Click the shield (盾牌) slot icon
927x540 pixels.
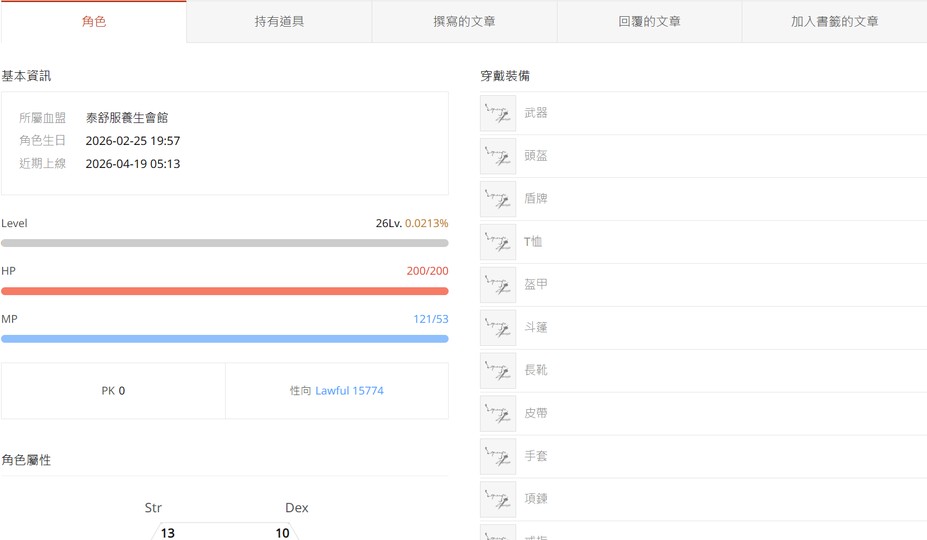498,199
